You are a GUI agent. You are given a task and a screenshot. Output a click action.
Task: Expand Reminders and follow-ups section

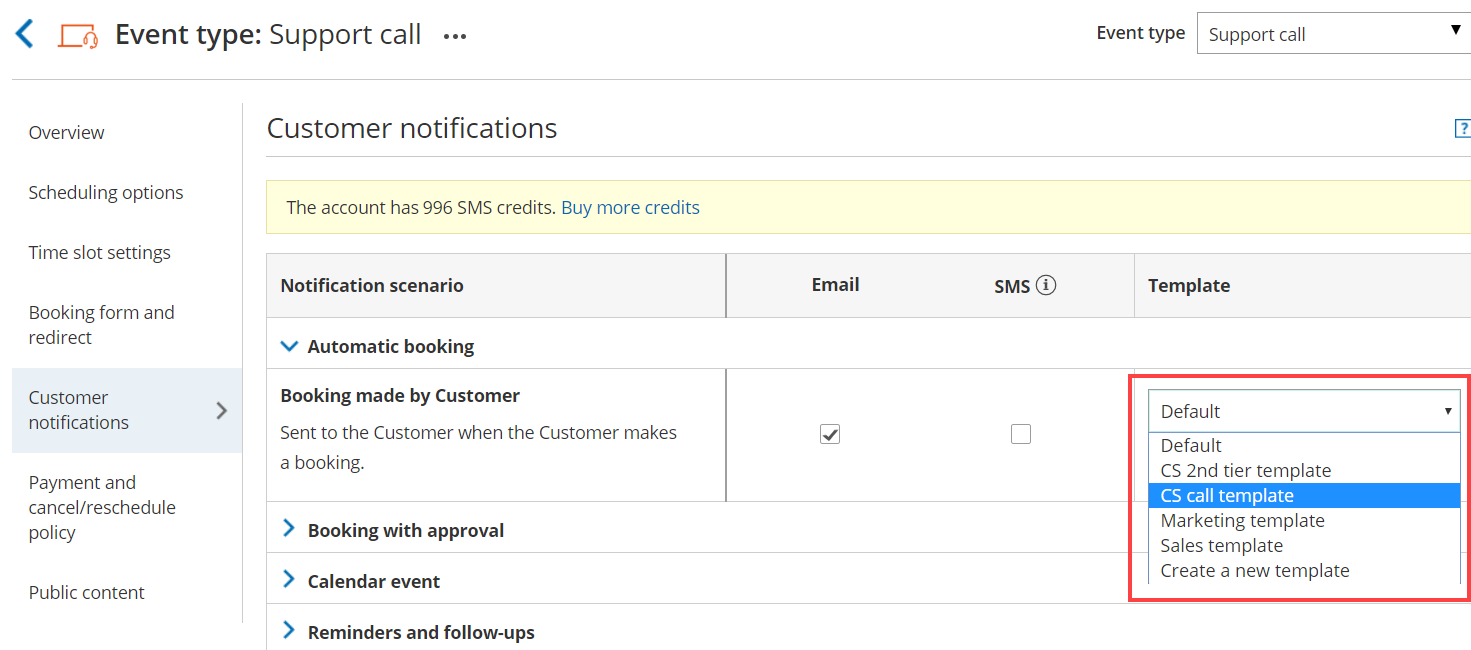[290, 631]
